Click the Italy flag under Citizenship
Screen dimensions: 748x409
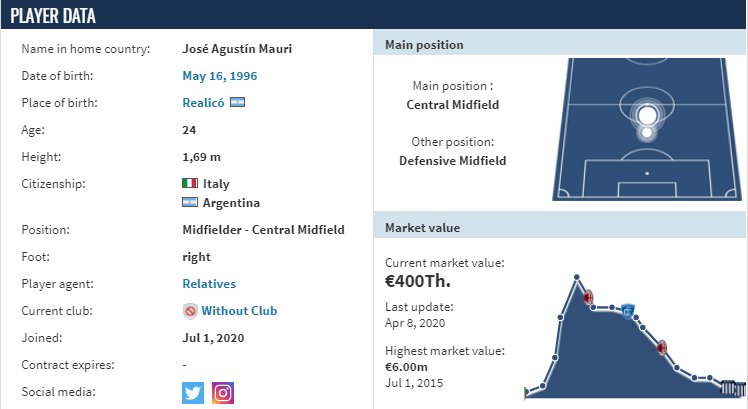(190, 183)
